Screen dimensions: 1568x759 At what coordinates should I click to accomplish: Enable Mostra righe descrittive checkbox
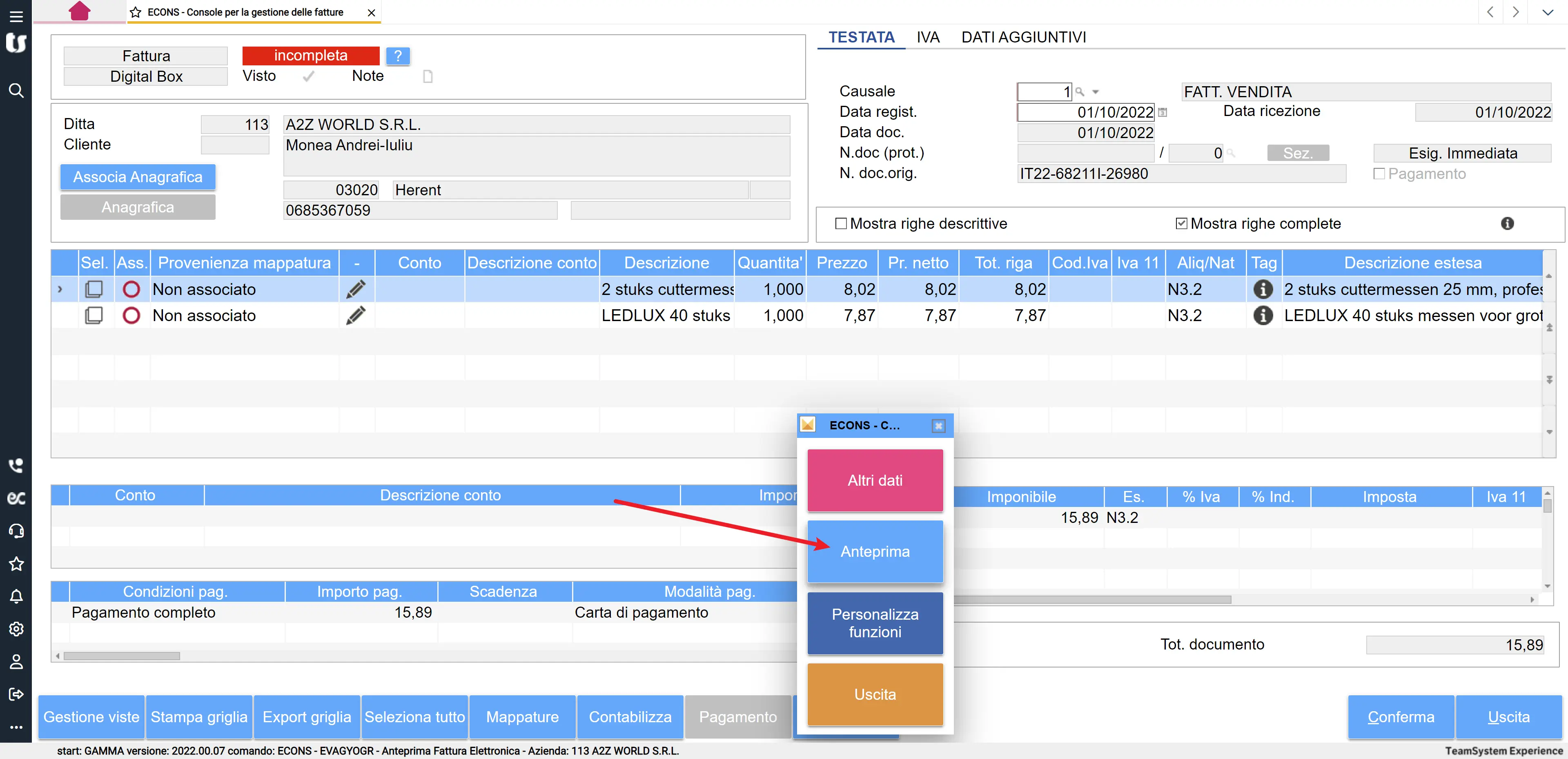[841, 223]
